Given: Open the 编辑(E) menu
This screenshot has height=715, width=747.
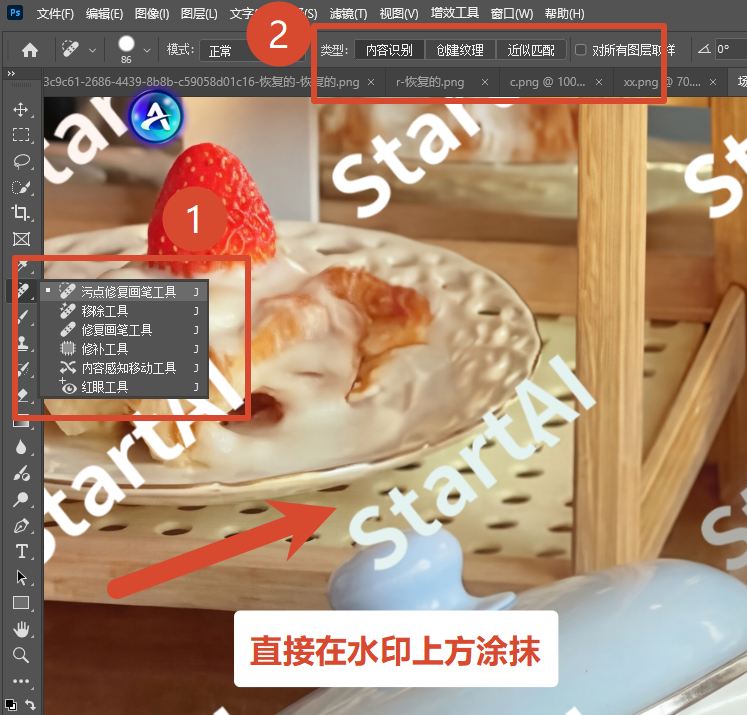Looking at the screenshot, I should [104, 14].
